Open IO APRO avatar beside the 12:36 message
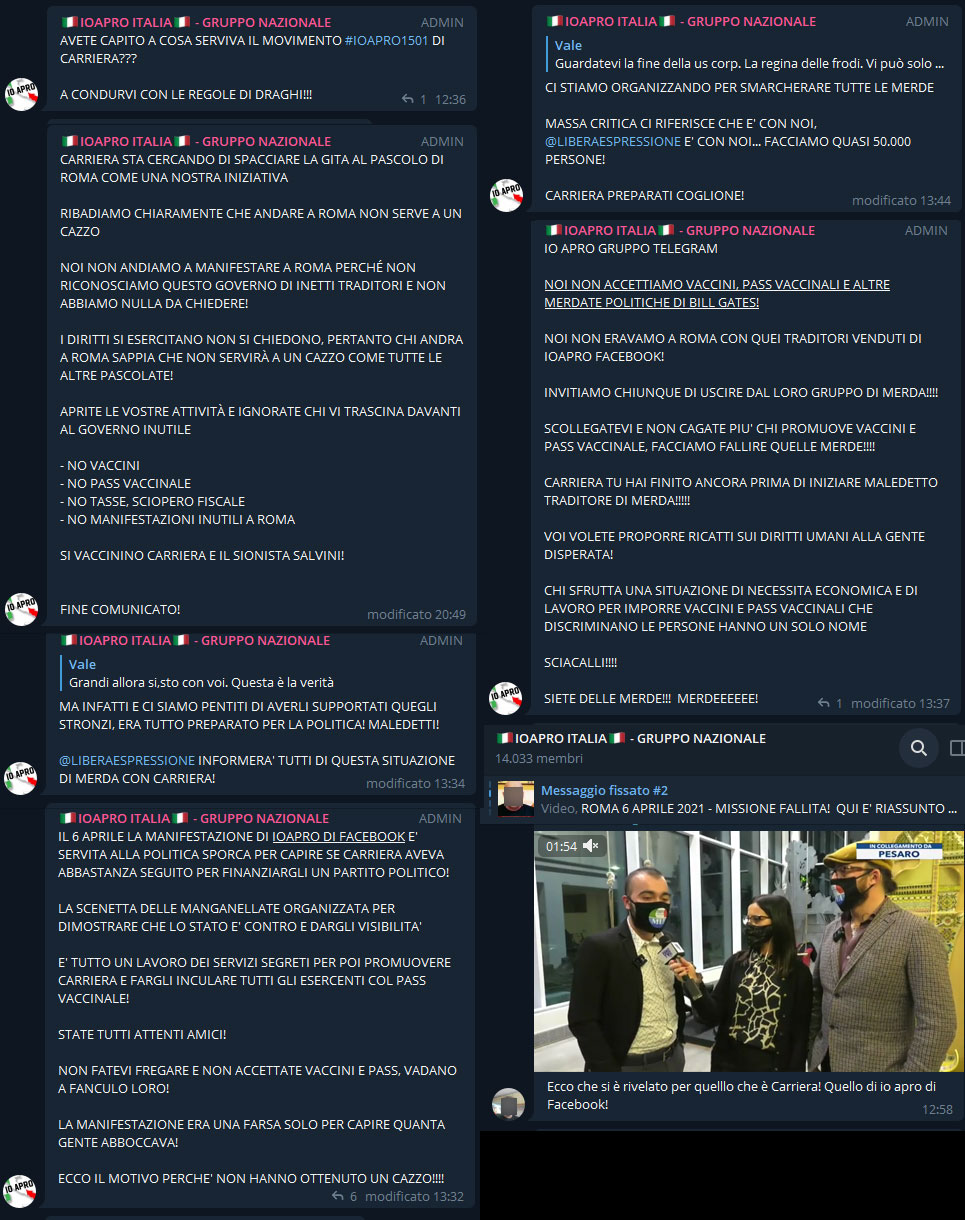965x1220 pixels. click(x=22, y=93)
